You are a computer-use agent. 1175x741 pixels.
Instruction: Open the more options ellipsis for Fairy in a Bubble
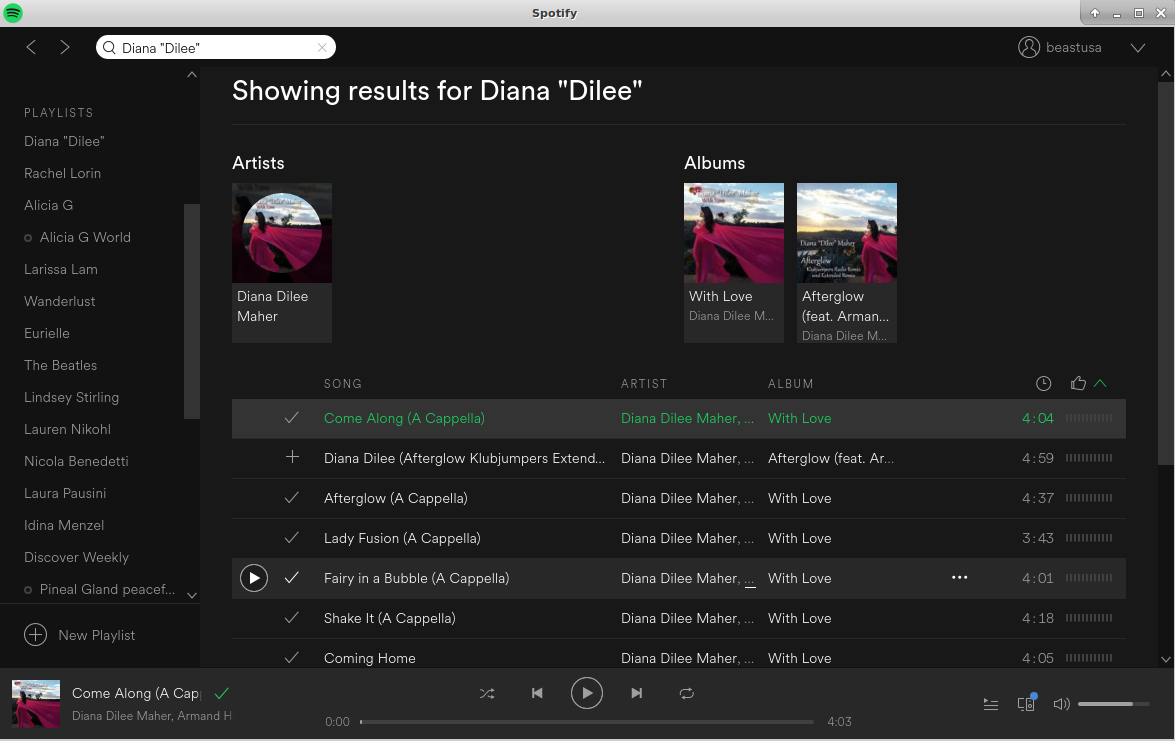pyautogui.click(x=959, y=578)
